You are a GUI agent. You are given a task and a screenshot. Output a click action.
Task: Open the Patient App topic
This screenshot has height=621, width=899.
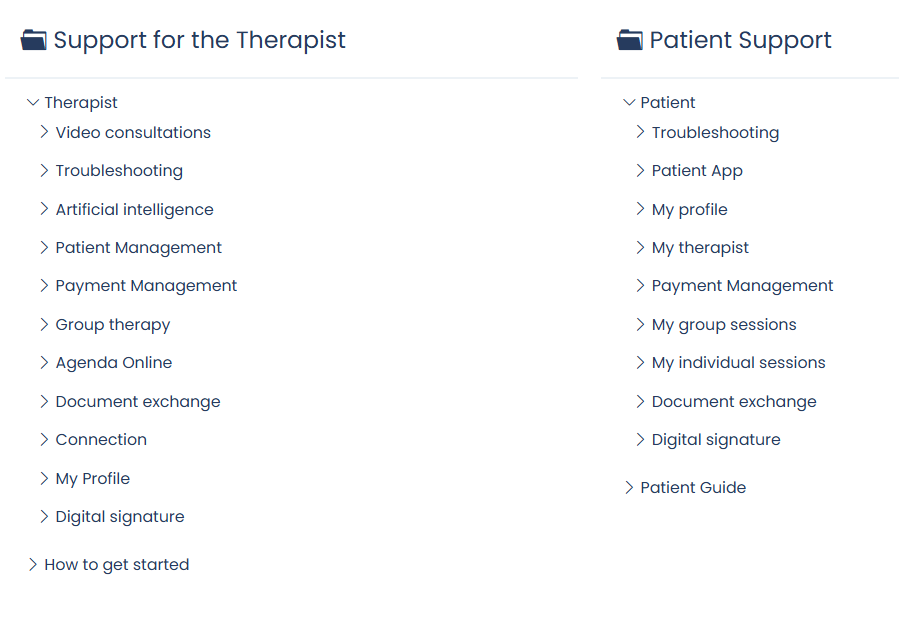pyautogui.click(x=697, y=171)
